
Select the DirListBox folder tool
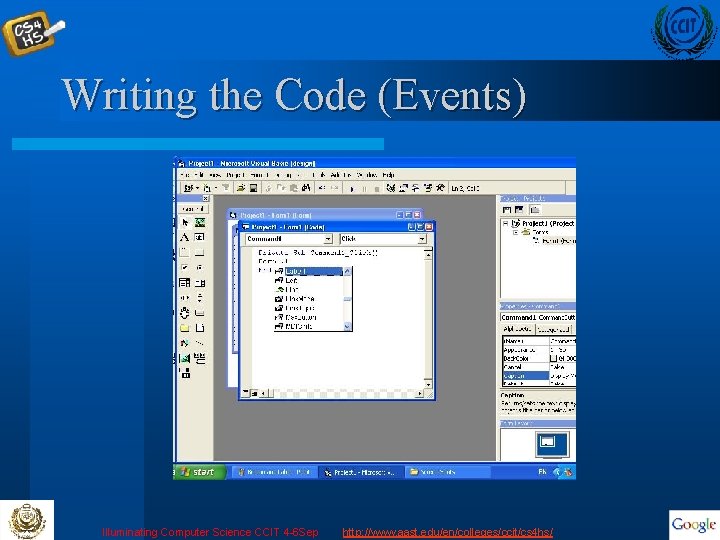[185, 328]
